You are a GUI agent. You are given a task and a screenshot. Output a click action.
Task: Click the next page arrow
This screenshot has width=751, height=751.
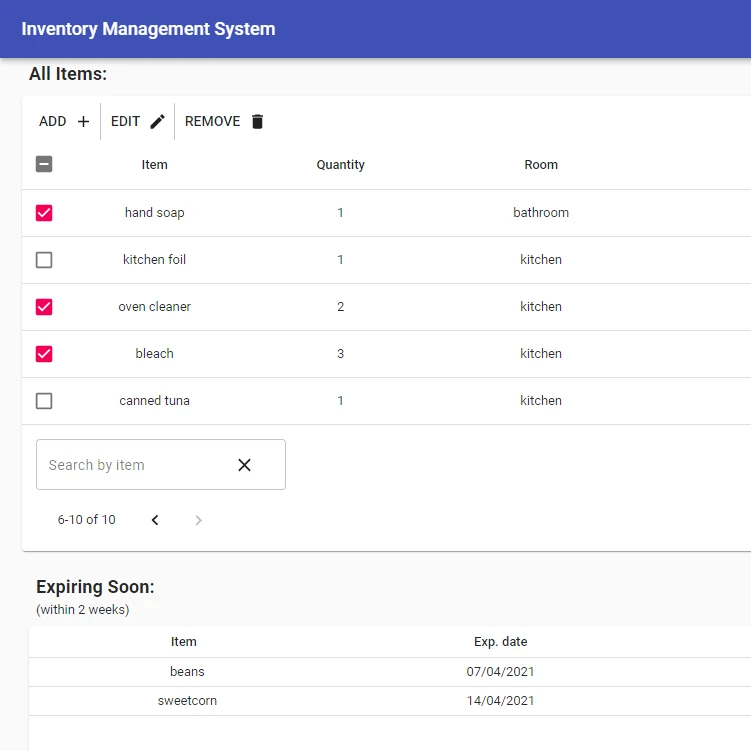click(199, 520)
